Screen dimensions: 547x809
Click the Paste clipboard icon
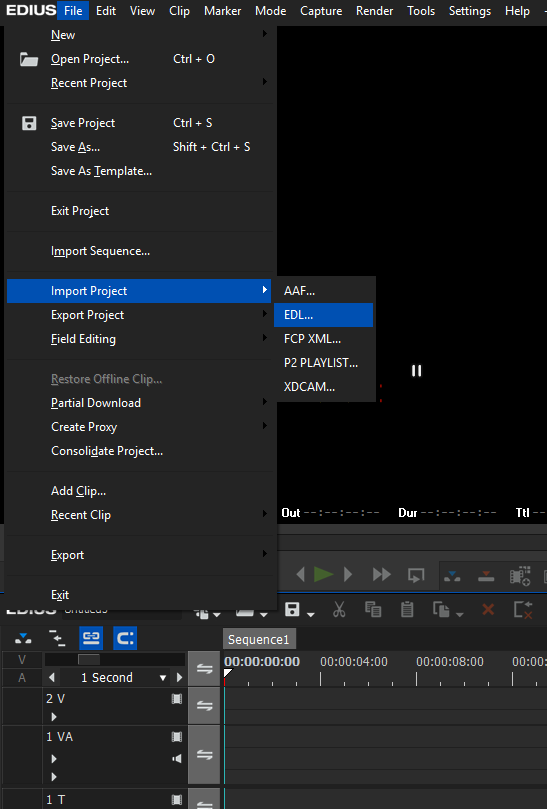pyautogui.click(x=407, y=609)
